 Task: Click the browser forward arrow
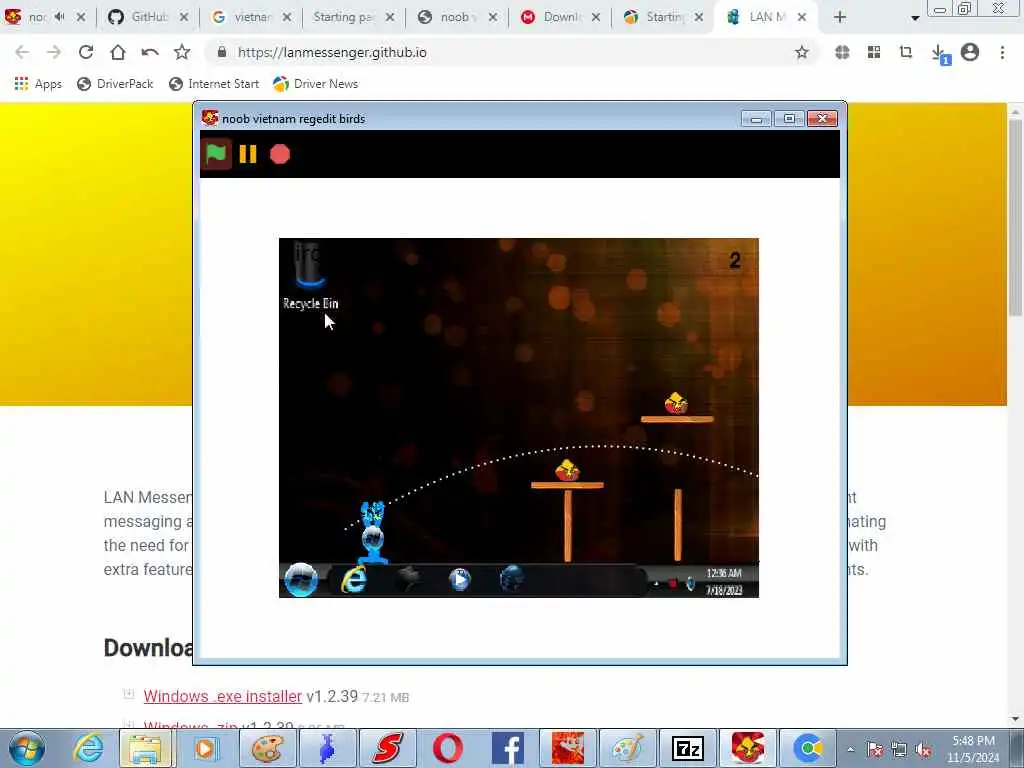tap(54, 52)
